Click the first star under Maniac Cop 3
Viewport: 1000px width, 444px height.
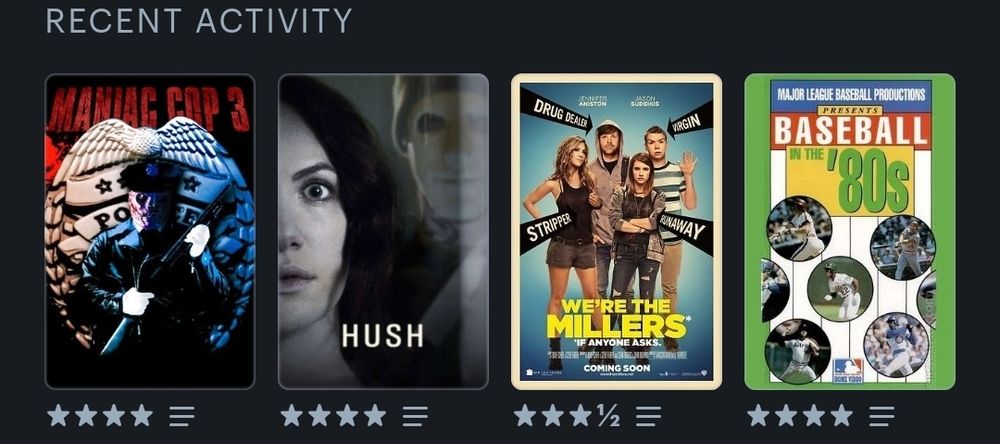(58, 415)
